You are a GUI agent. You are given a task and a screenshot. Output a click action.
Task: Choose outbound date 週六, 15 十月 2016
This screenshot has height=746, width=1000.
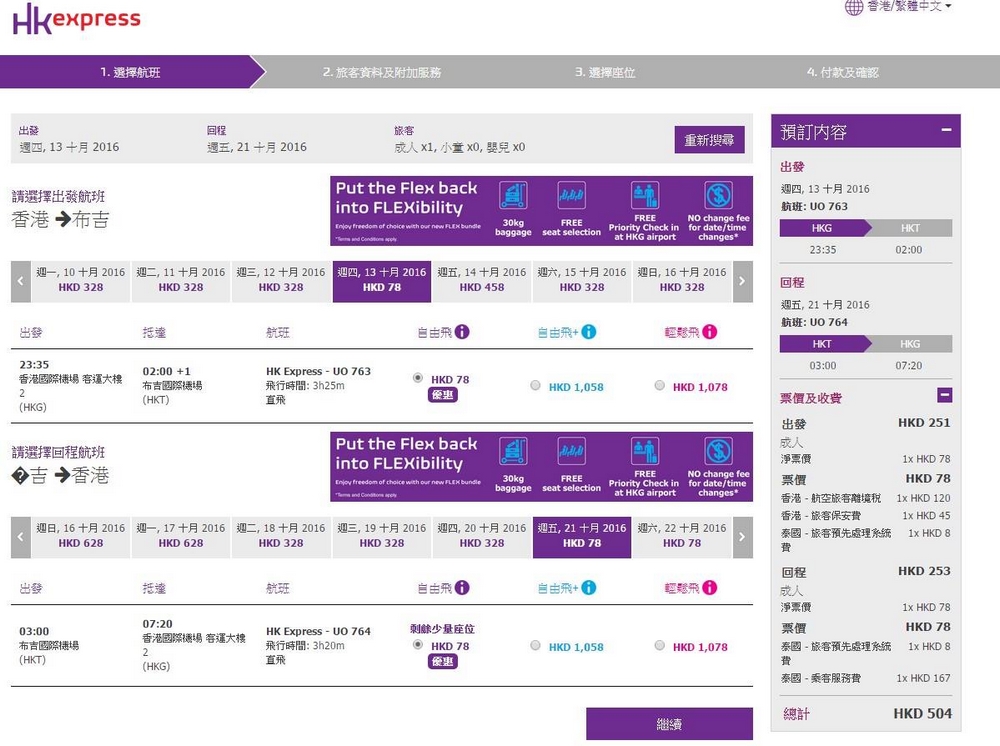click(x=582, y=281)
